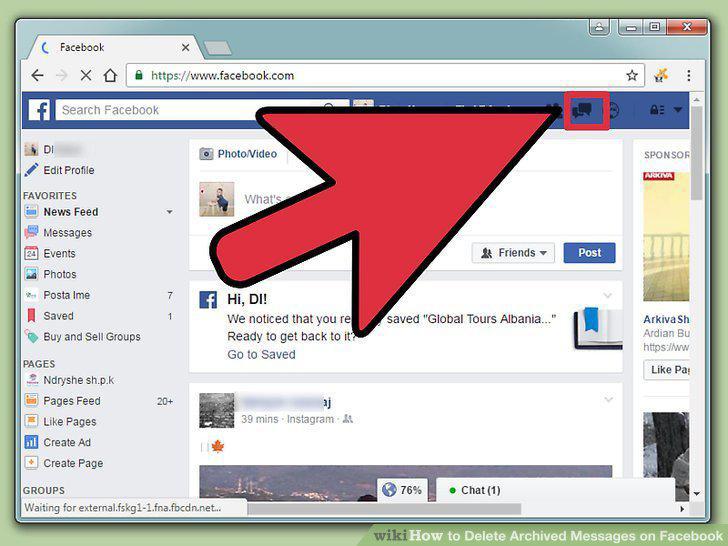Click the facebook.com address bar
728x546 pixels.
click(385, 75)
